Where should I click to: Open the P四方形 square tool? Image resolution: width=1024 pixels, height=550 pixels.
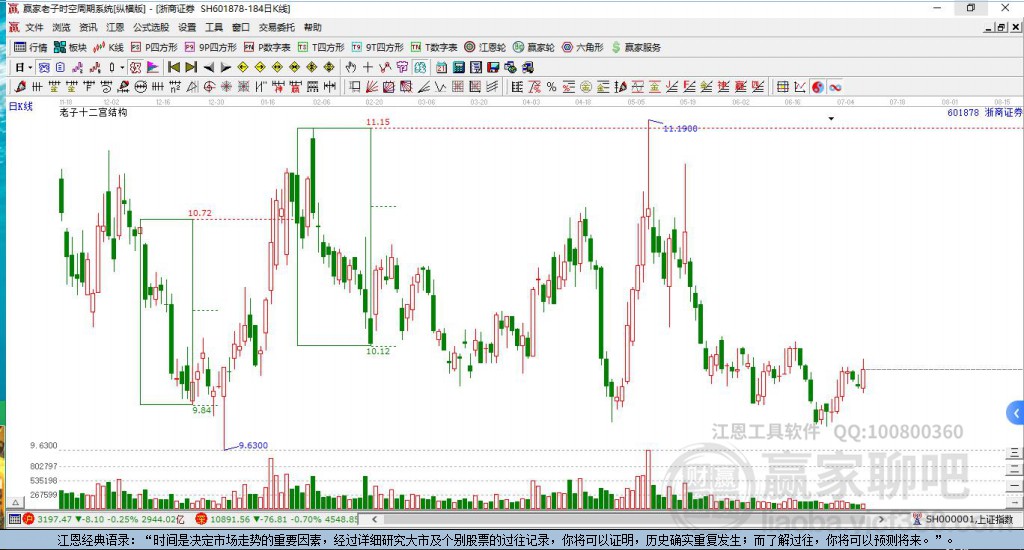154,48
